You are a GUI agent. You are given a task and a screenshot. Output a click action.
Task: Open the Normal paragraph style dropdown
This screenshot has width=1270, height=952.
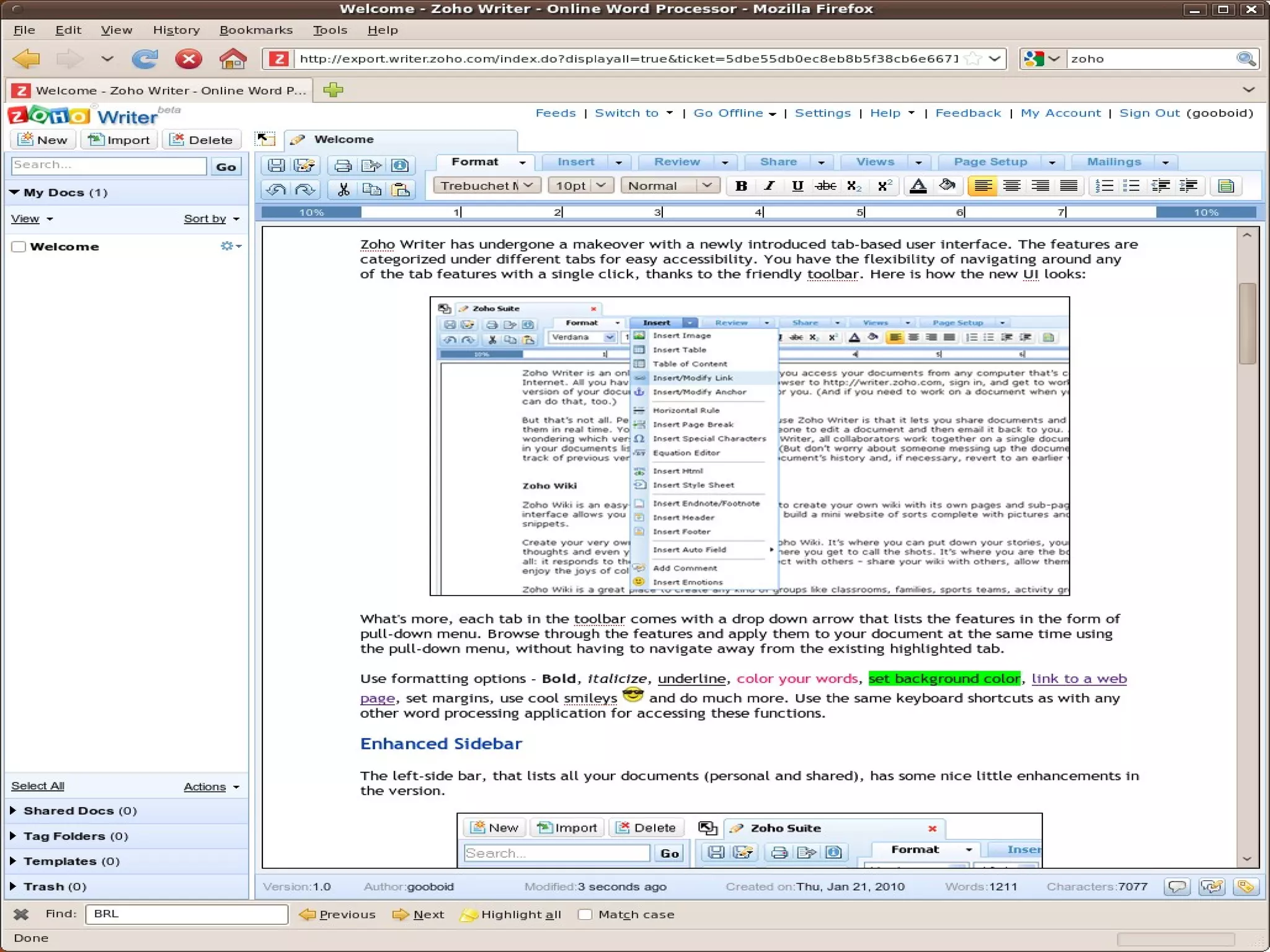pos(670,185)
